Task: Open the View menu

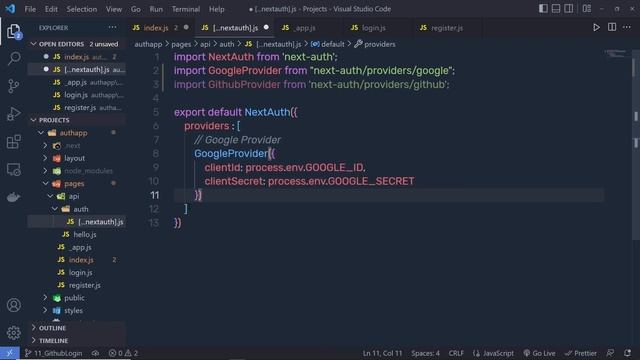Action: [114, 9]
